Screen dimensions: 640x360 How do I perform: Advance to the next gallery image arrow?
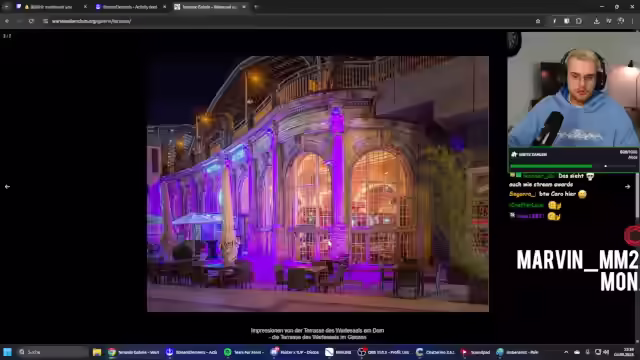click(x=627, y=187)
